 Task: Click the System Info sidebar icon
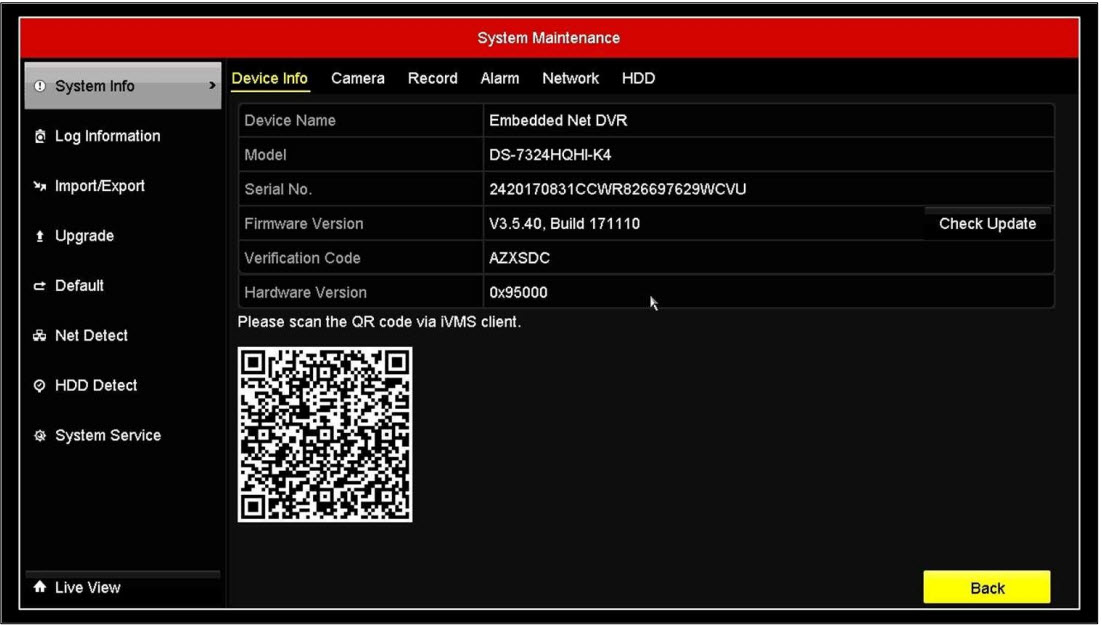point(40,87)
